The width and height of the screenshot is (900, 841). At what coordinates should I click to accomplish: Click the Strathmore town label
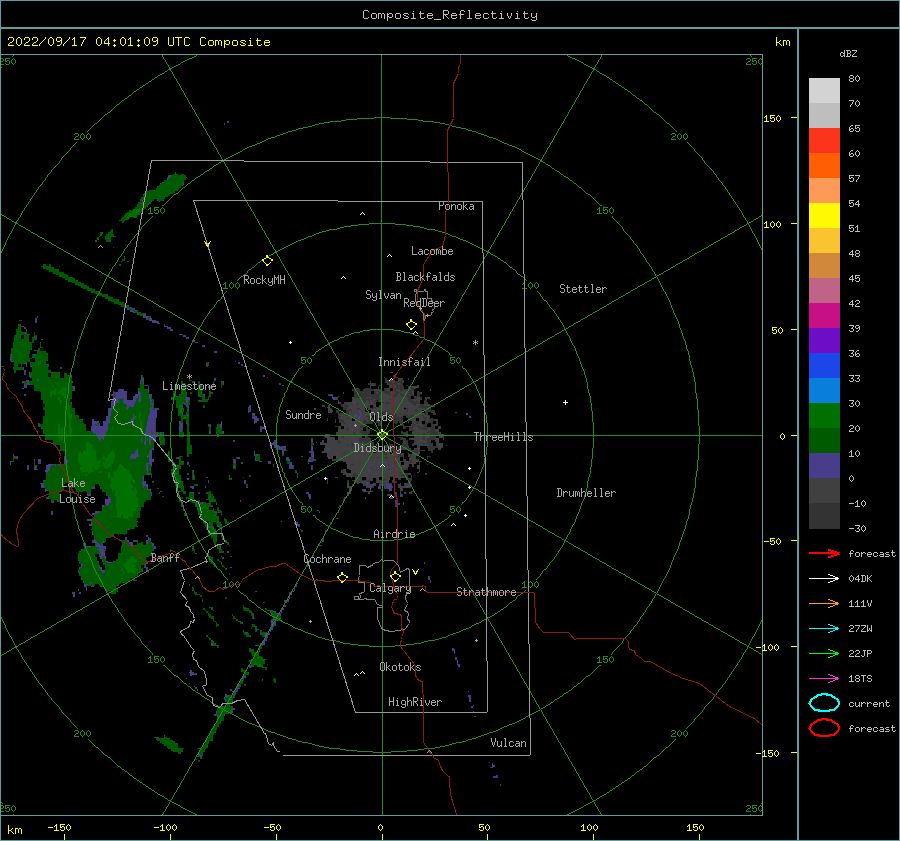coord(486,592)
